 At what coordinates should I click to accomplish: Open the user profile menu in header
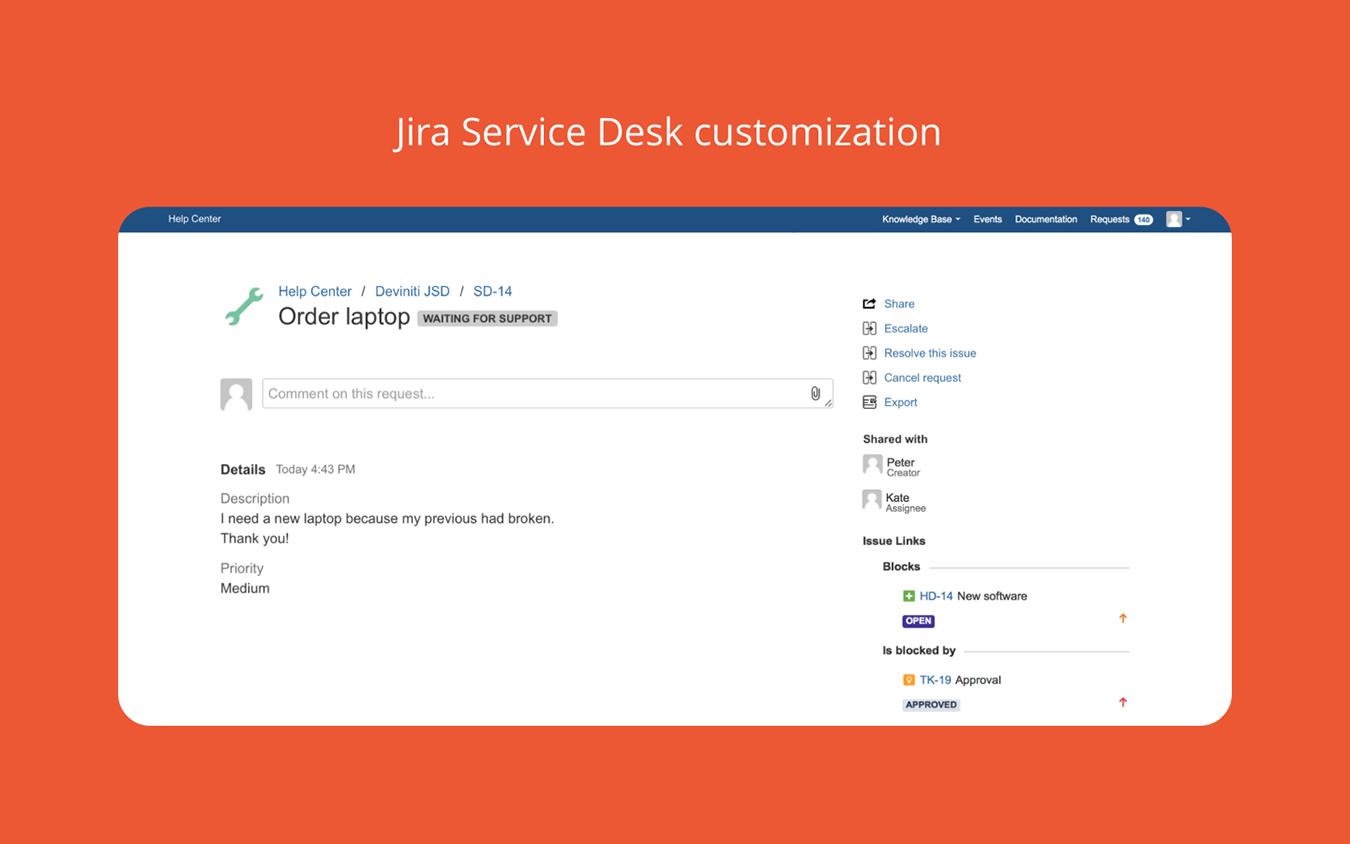coord(1178,219)
